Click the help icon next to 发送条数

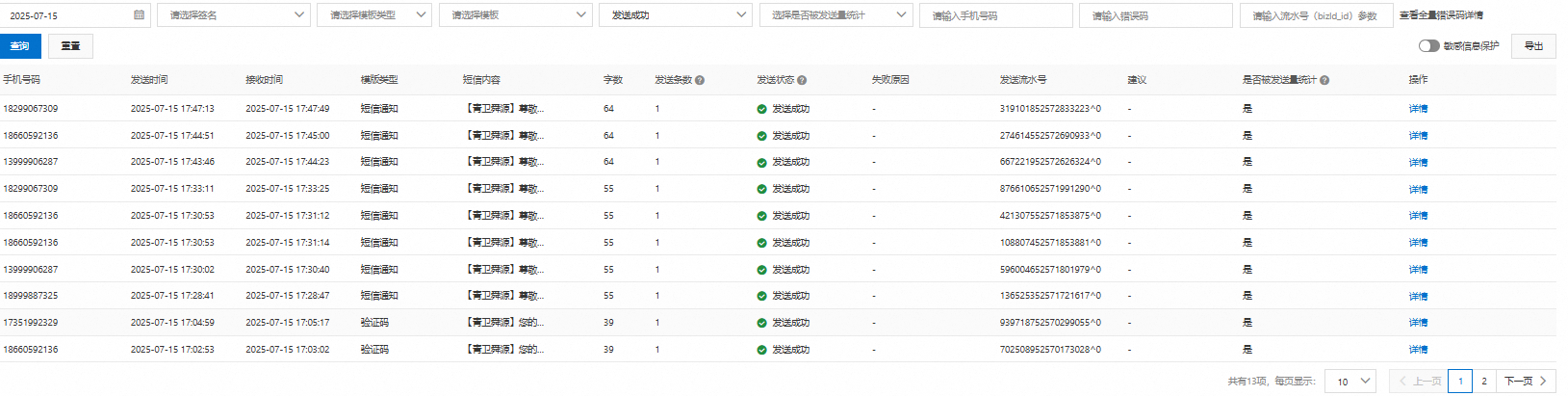[700, 80]
